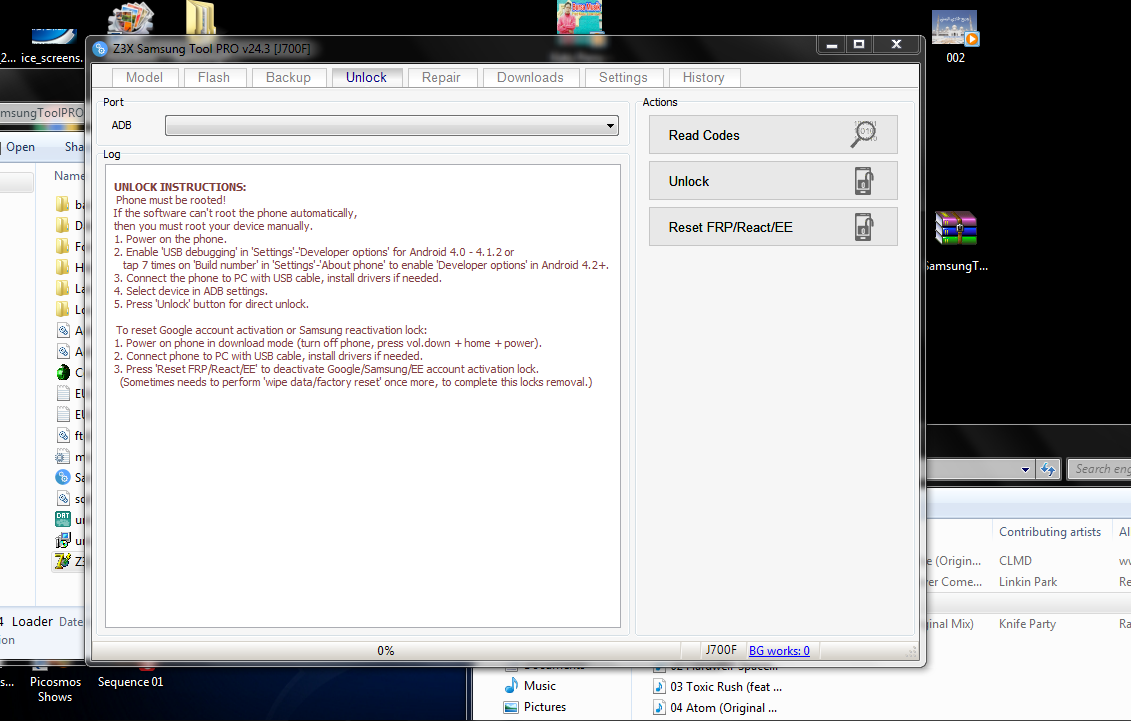1131x721 pixels.
Task: Select the Linkin Park artist cell
Action: (1028, 582)
